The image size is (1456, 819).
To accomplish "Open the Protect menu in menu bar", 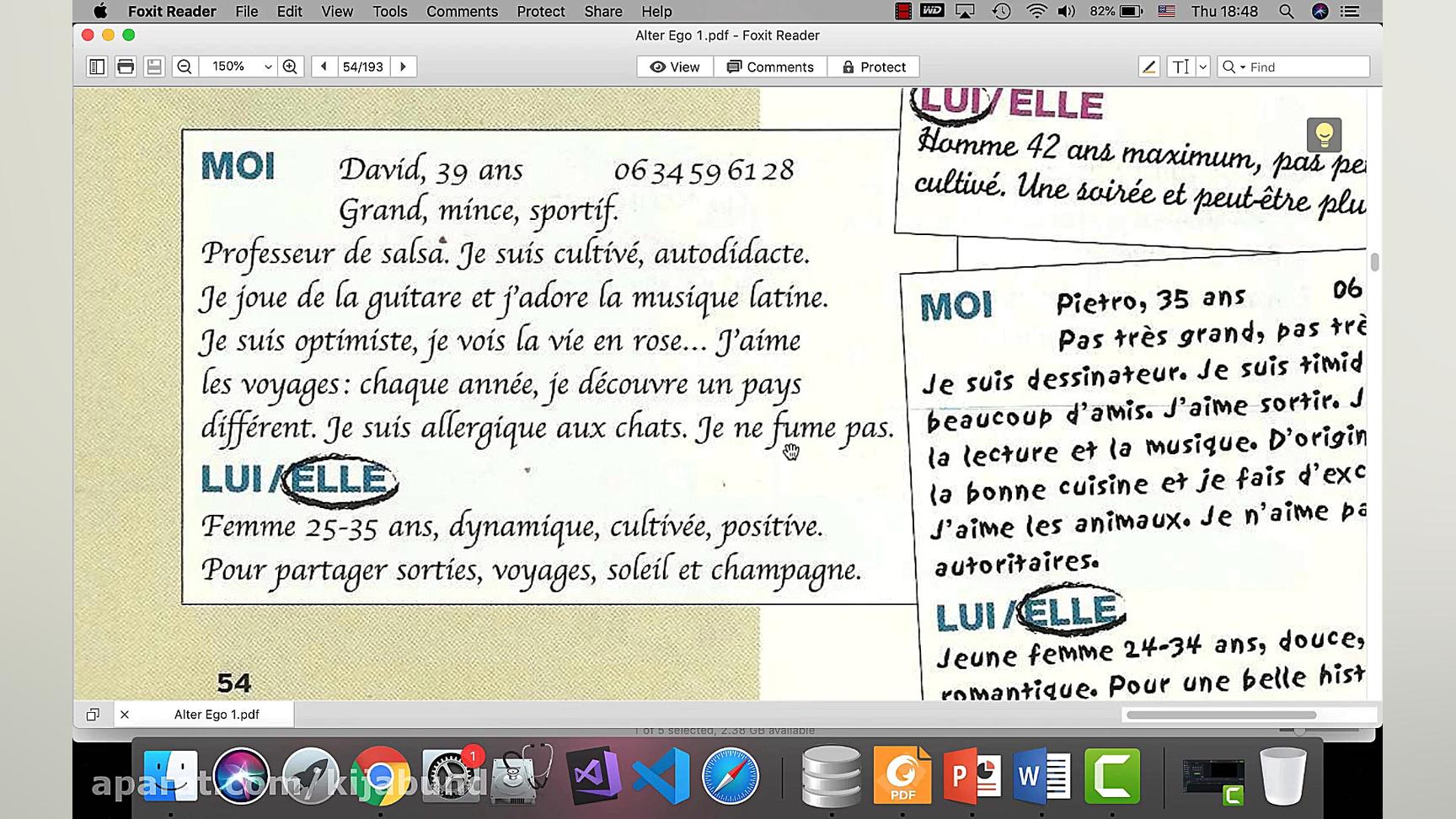I will 541,11.
